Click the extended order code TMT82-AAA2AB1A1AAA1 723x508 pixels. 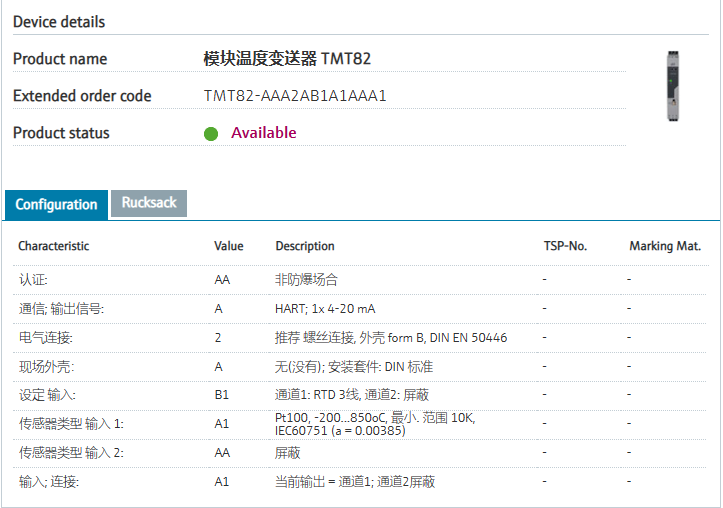click(x=295, y=96)
